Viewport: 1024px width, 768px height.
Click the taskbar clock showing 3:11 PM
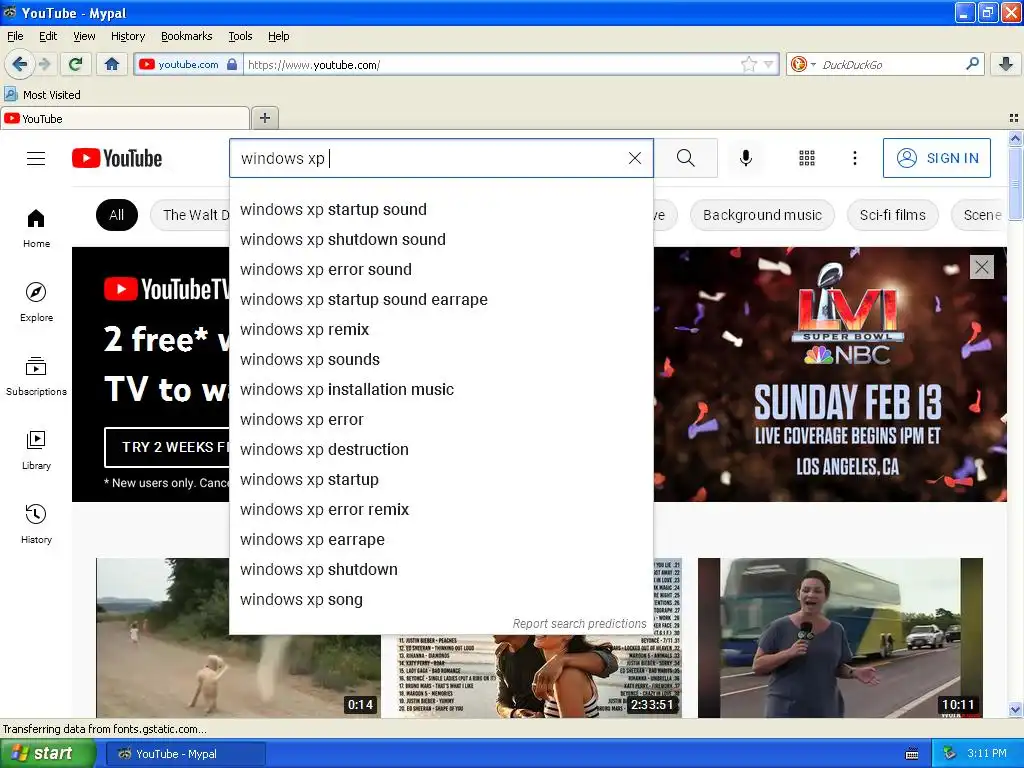tap(986, 754)
